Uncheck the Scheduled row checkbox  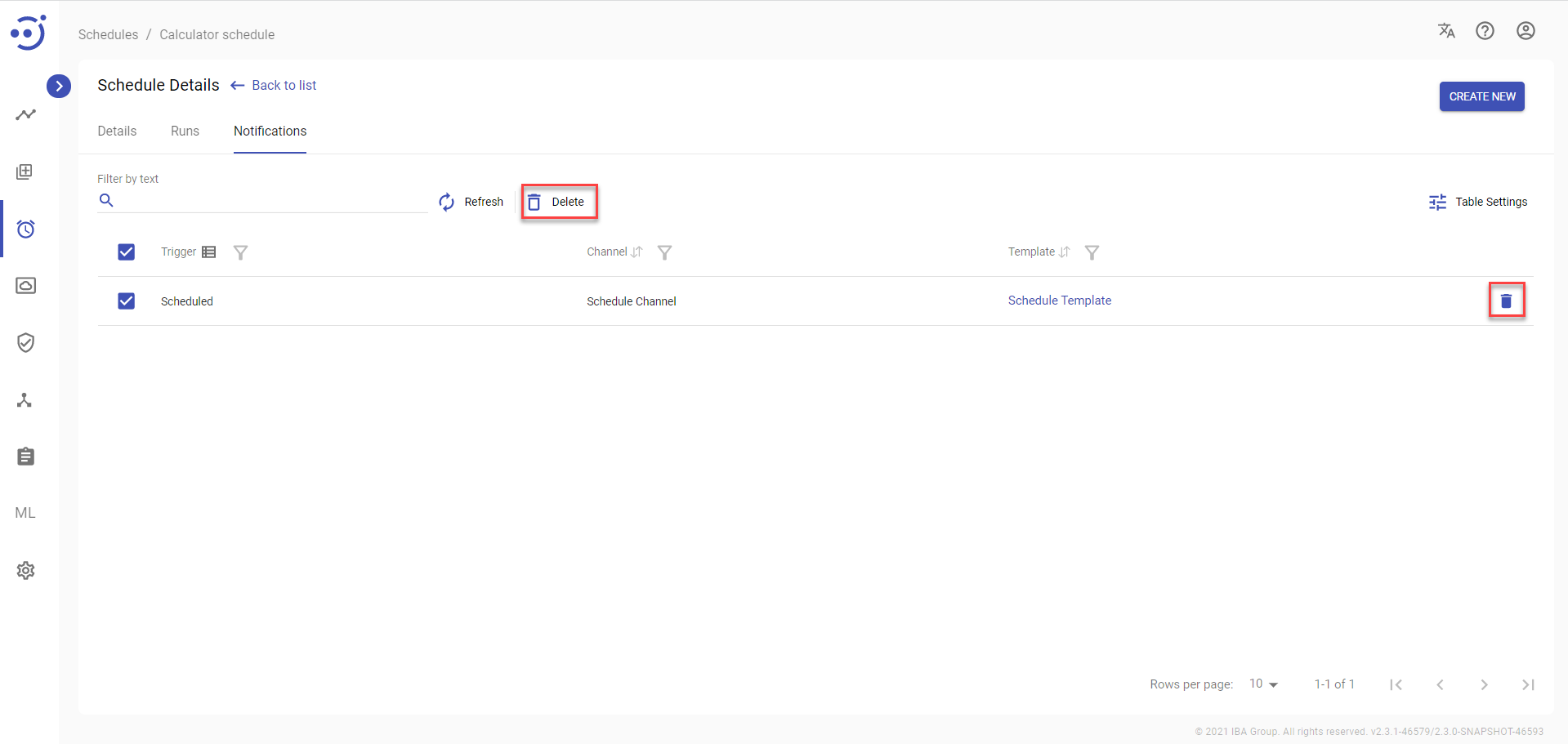127,301
